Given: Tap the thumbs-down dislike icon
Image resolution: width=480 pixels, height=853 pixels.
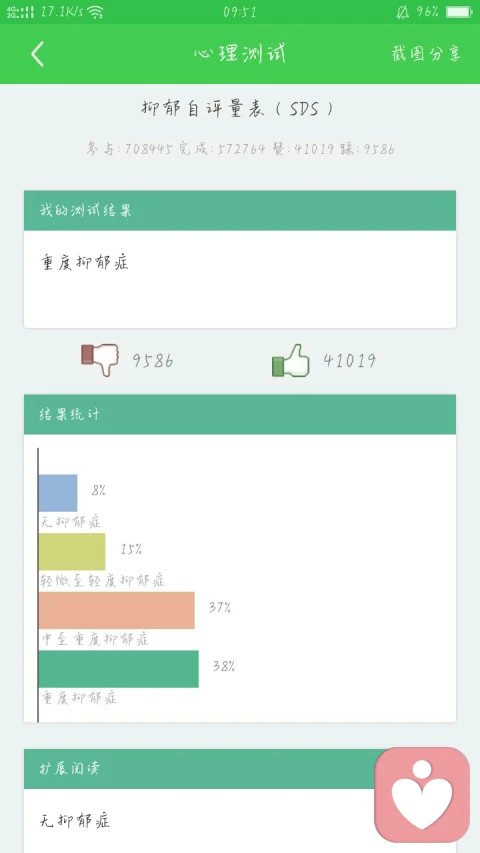Looking at the screenshot, I should coord(100,360).
